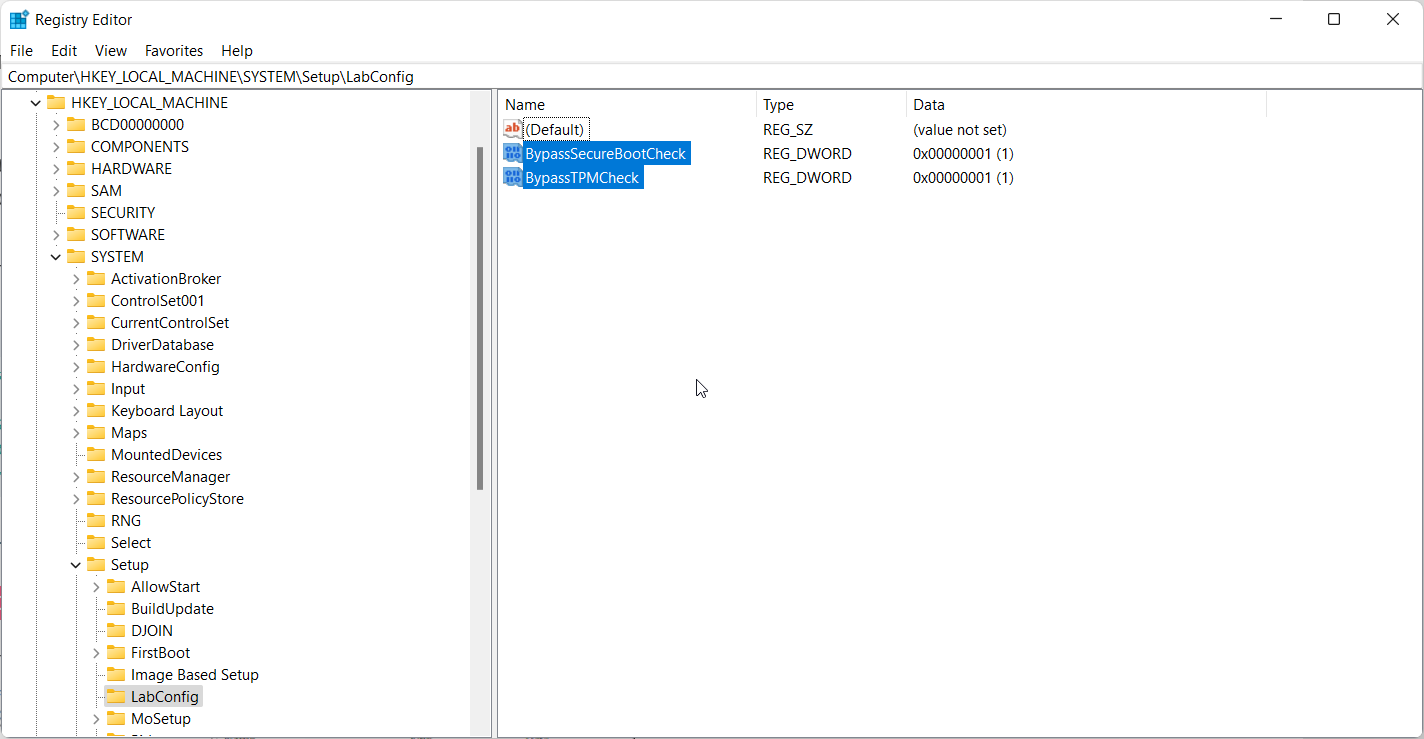Select the AllowStart key label

pyautogui.click(x=166, y=586)
